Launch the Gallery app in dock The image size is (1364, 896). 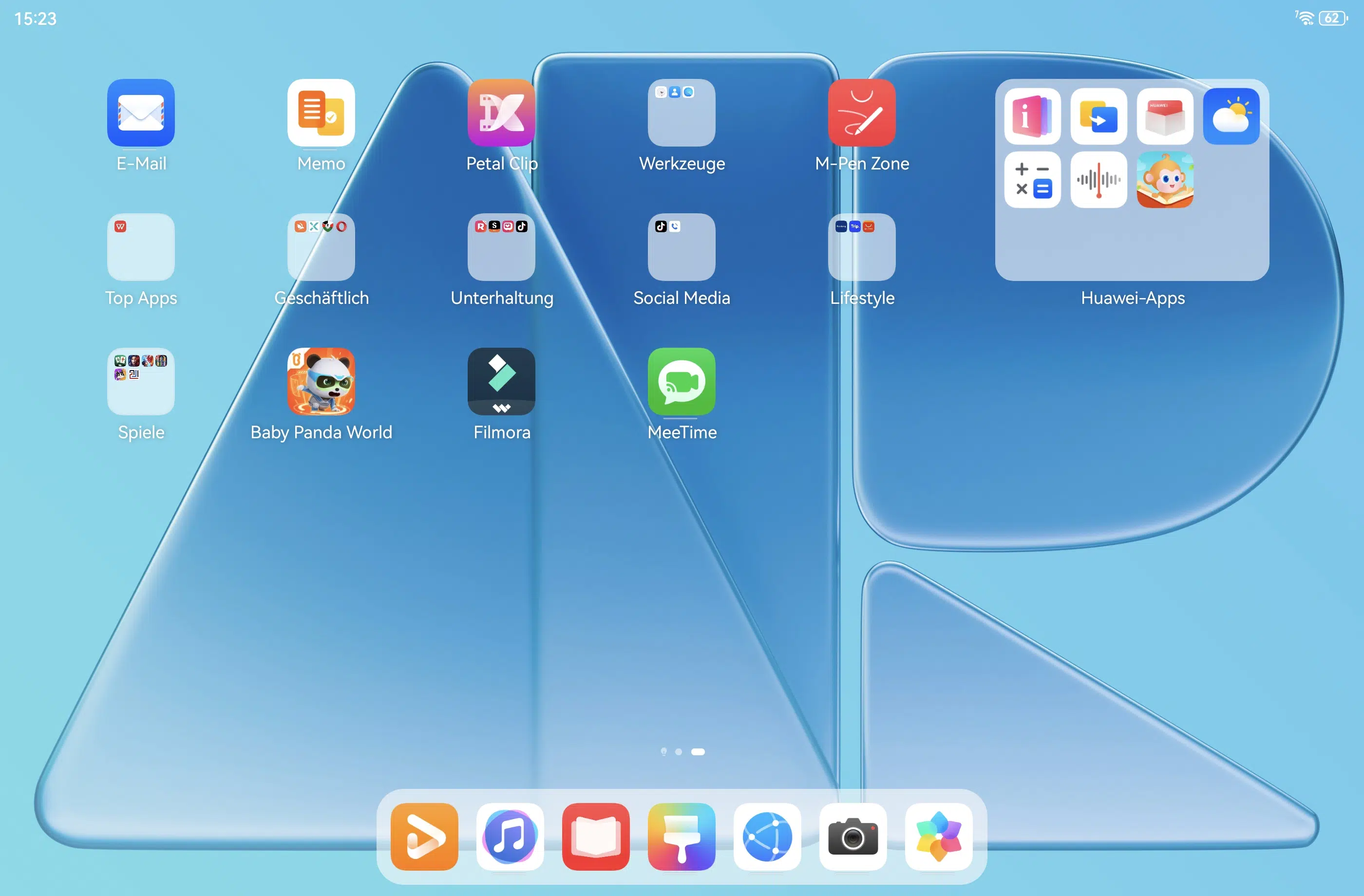[939, 837]
